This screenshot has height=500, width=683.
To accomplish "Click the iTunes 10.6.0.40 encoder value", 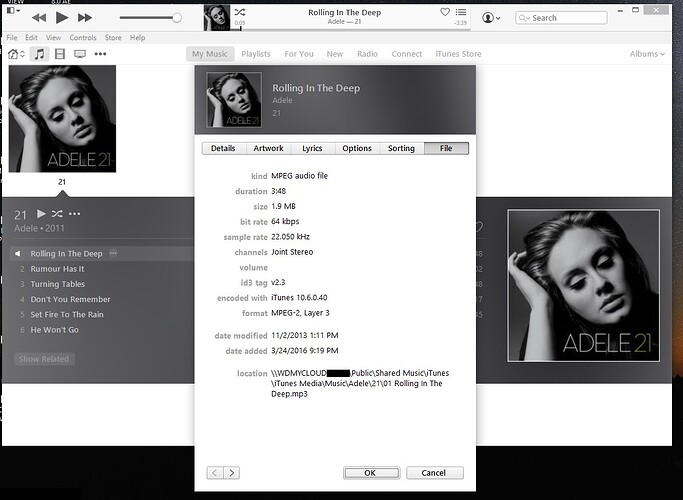I will (299, 298).
